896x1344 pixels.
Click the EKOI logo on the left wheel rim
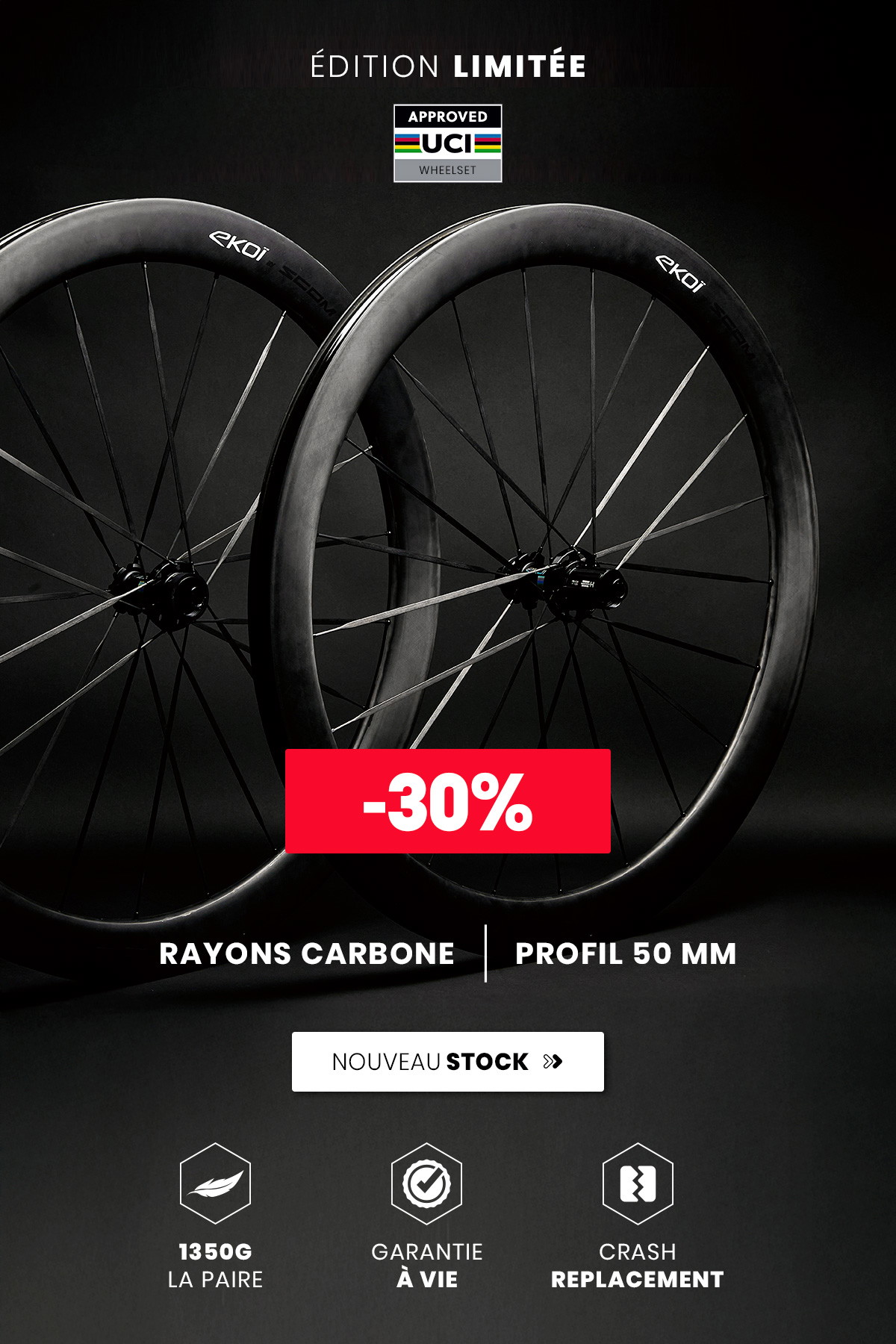point(238,246)
